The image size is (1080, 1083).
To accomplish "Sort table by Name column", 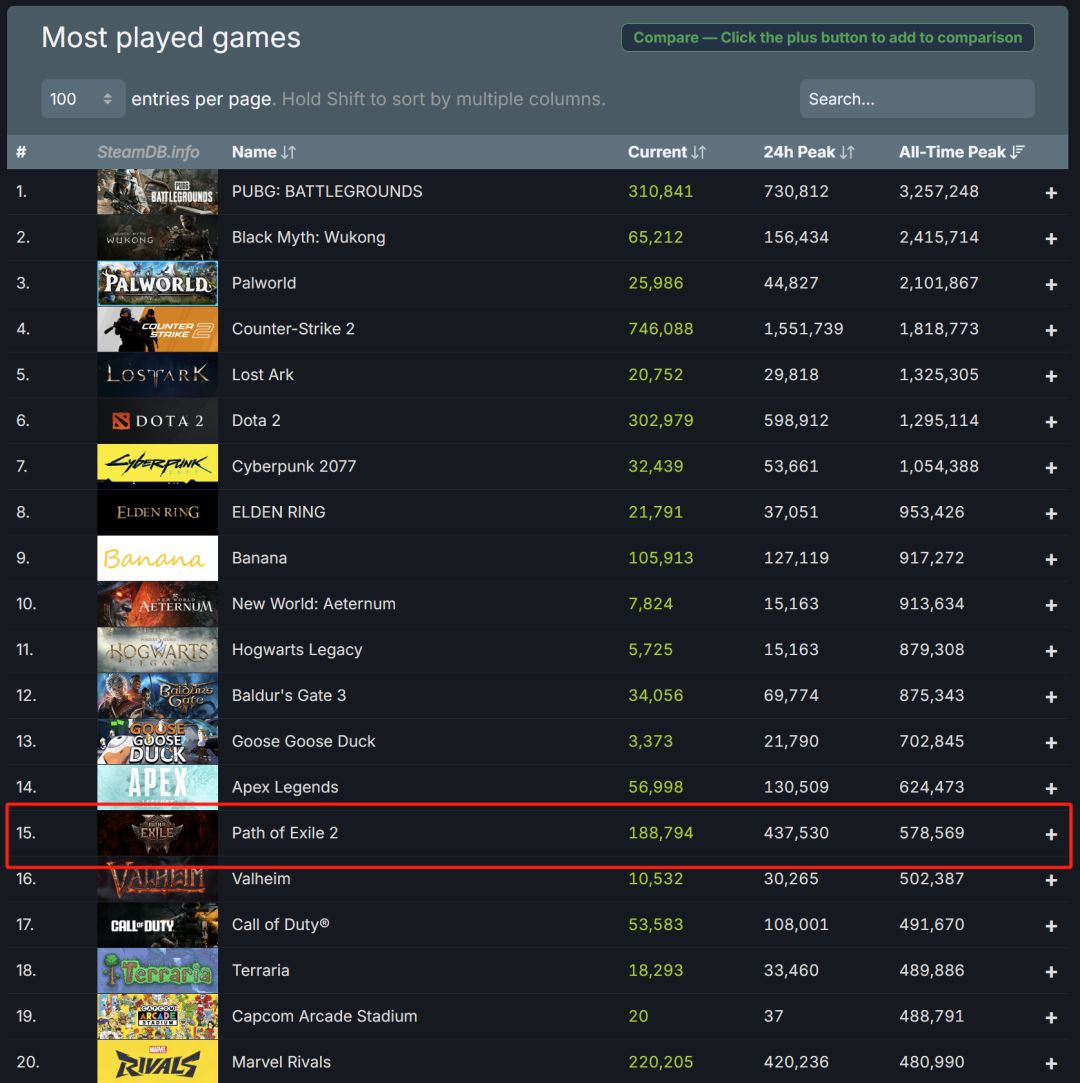I will pyautogui.click(x=264, y=152).
